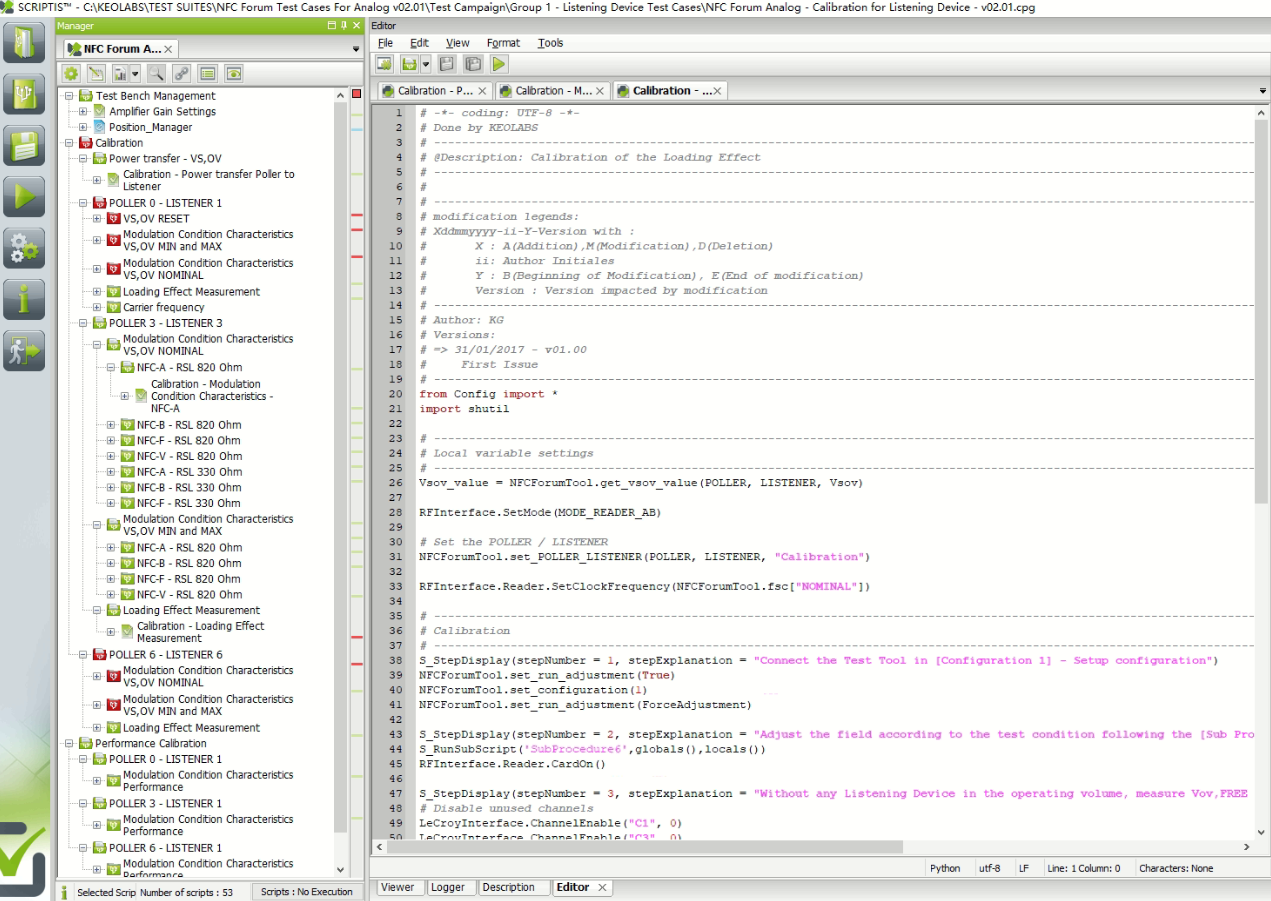
Task: Open the View menu
Action: point(458,43)
